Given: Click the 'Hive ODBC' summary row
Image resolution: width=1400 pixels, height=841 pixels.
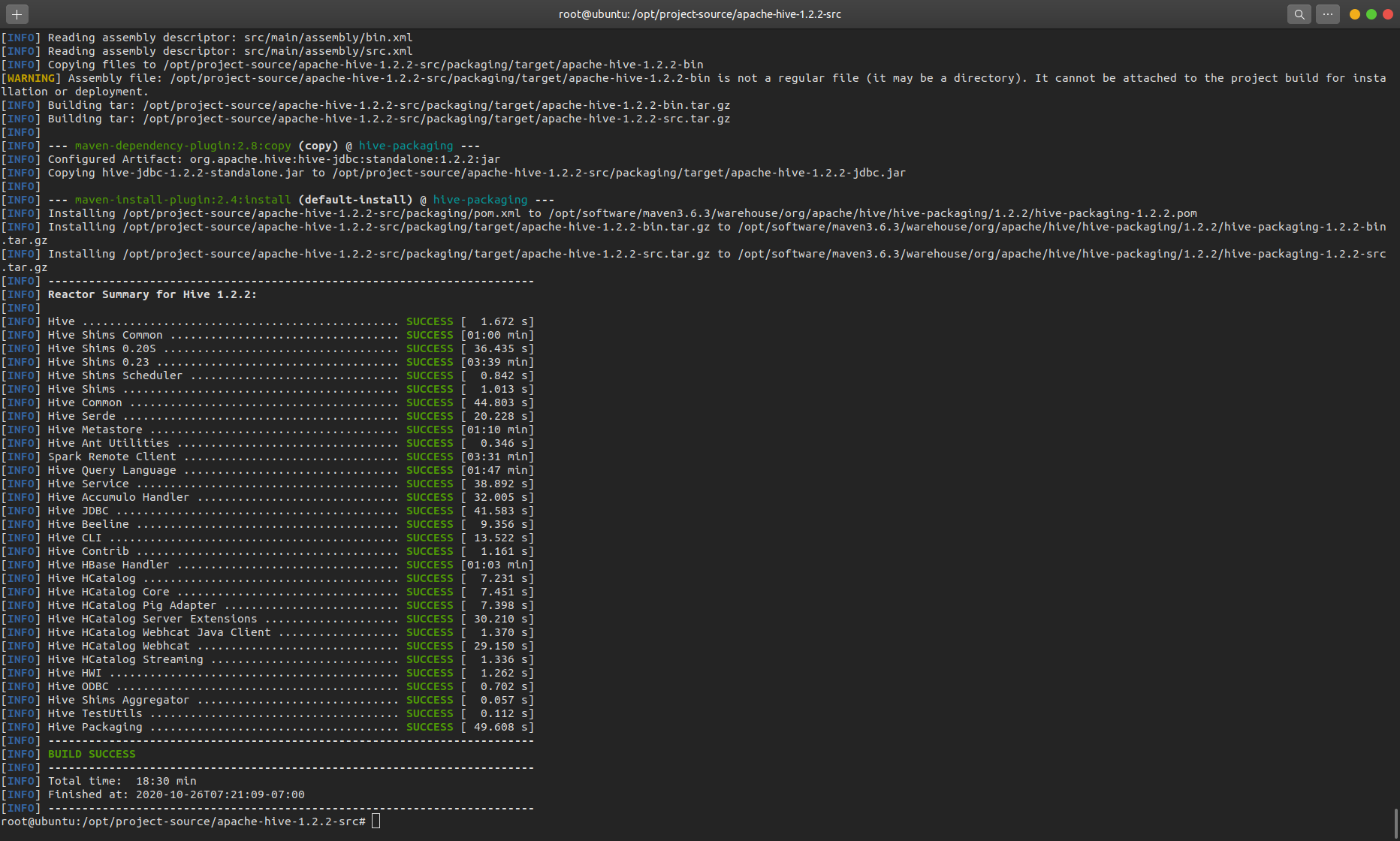Looking at the screenshot, I should pos(268,686).
